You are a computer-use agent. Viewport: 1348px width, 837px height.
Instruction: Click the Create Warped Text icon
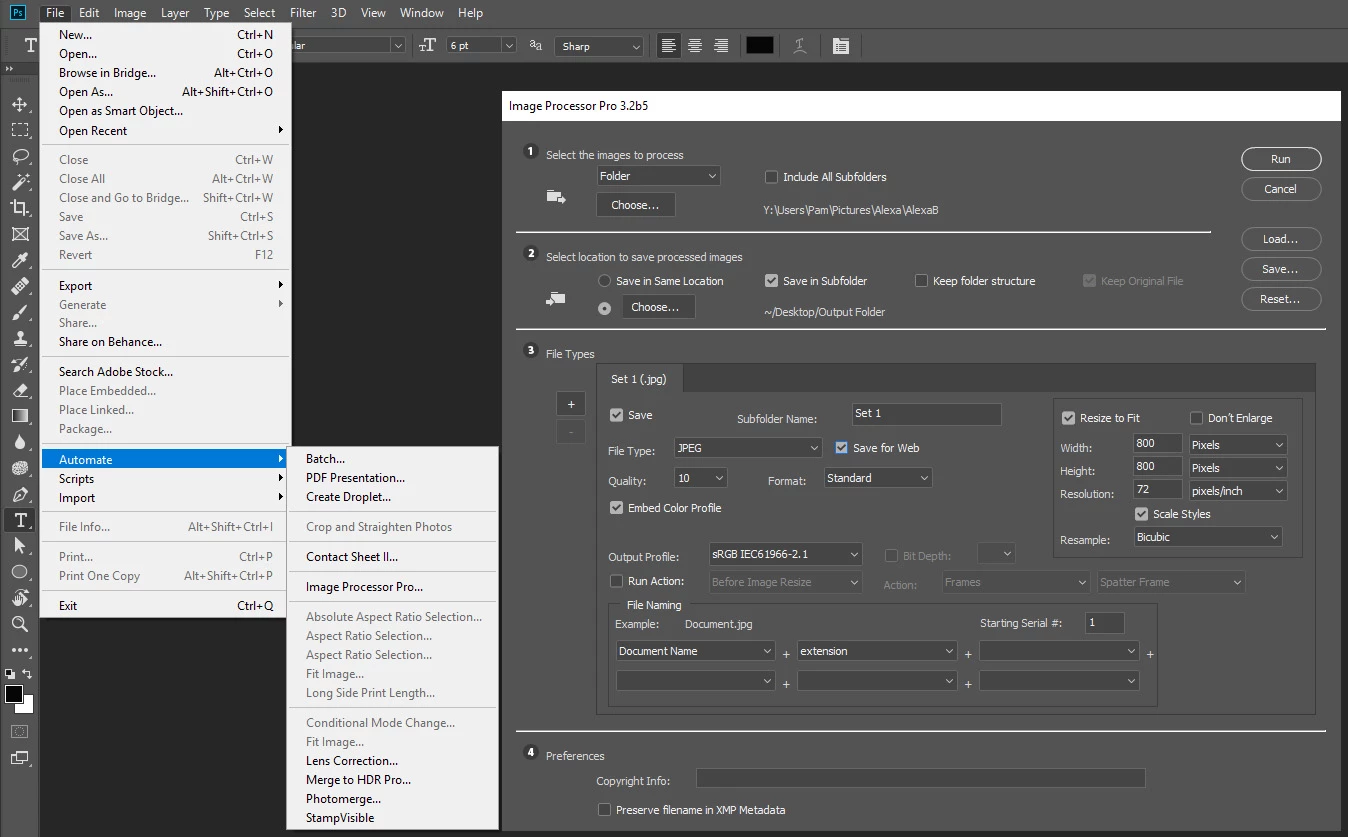click(x=799, y=46)
